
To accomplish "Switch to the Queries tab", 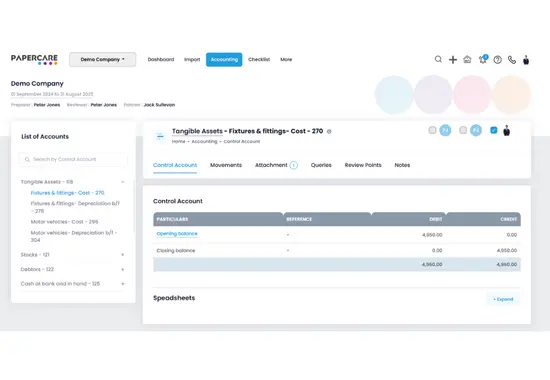I will pos(321,165).
